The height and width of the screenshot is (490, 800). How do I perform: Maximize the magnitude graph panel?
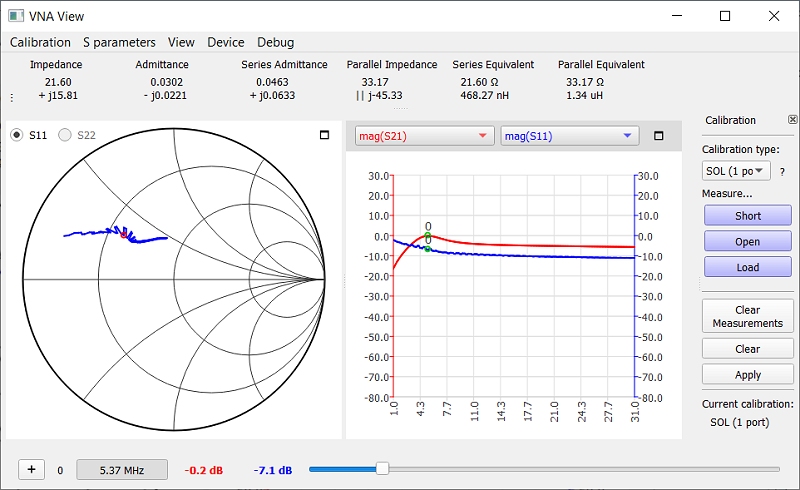tap(658, 136)
